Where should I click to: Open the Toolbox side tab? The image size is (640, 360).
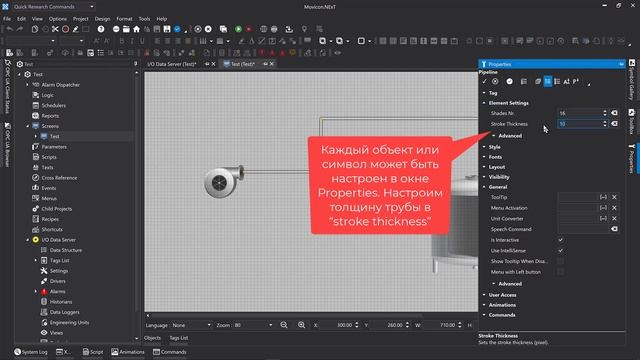(631, 122)
